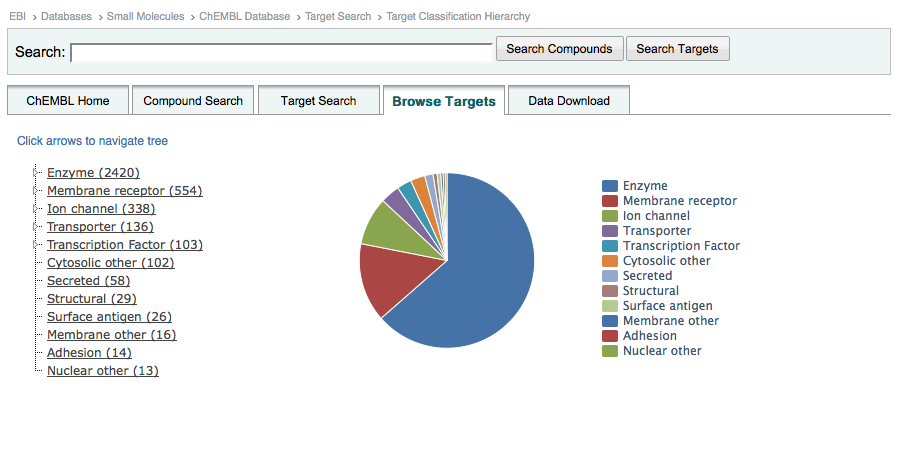The width and height of the screenshot is (897, 476).
Task: Switch to the ChEMBL Home tab
Action: pos(68,101)
